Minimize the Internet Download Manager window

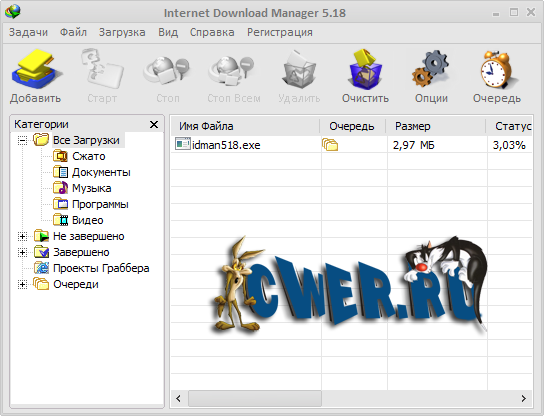(496, 14)
